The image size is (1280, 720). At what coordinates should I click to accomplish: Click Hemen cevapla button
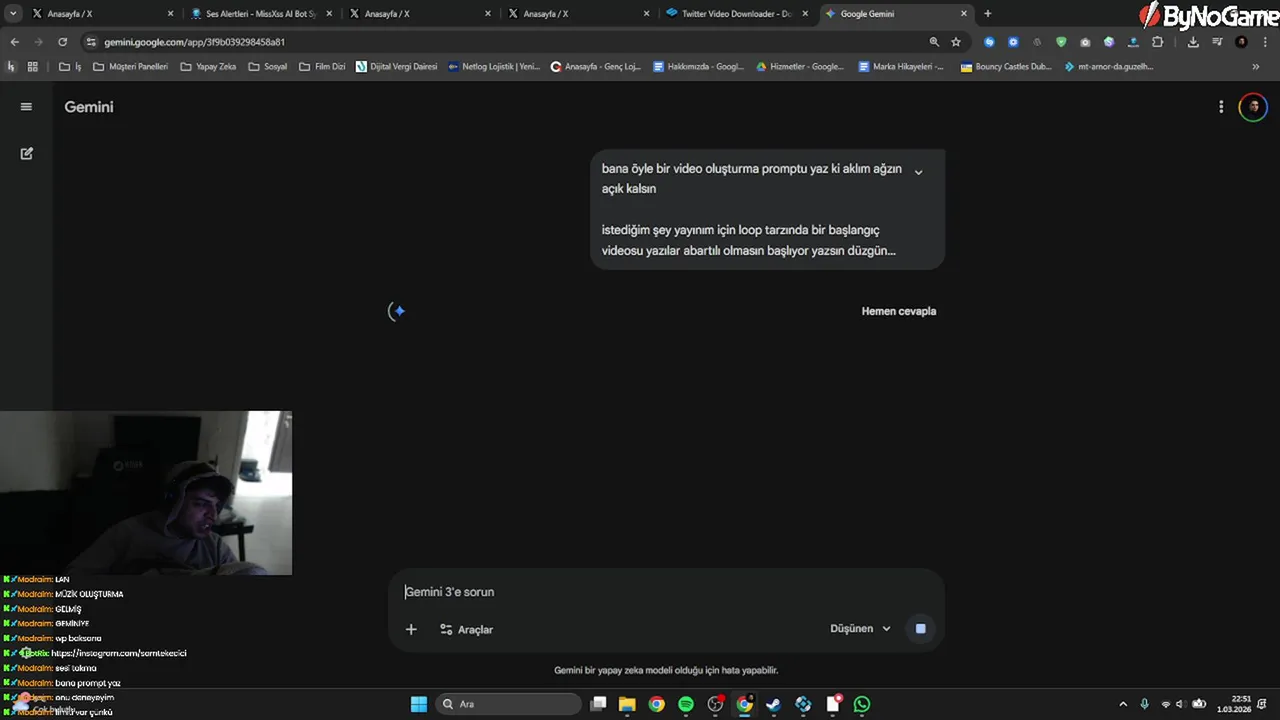[x=899, y=311]
